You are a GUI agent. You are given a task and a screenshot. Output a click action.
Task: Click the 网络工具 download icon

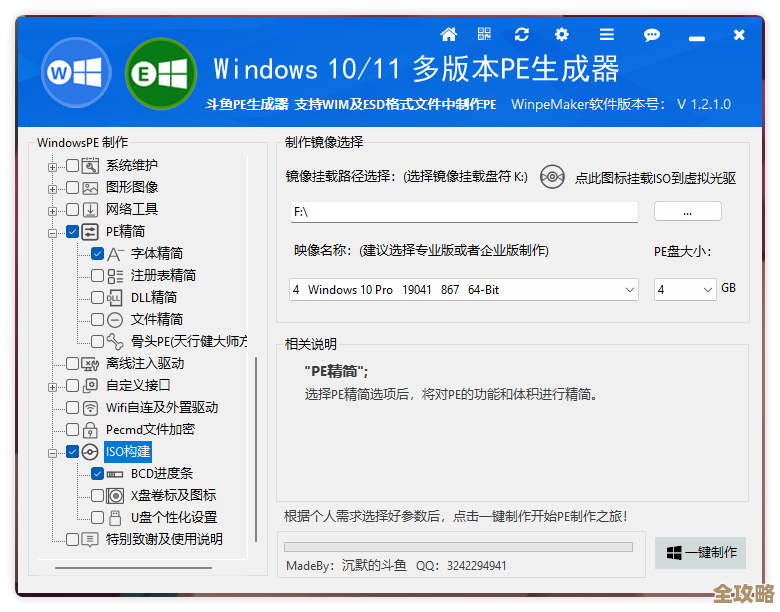(90, 209)
